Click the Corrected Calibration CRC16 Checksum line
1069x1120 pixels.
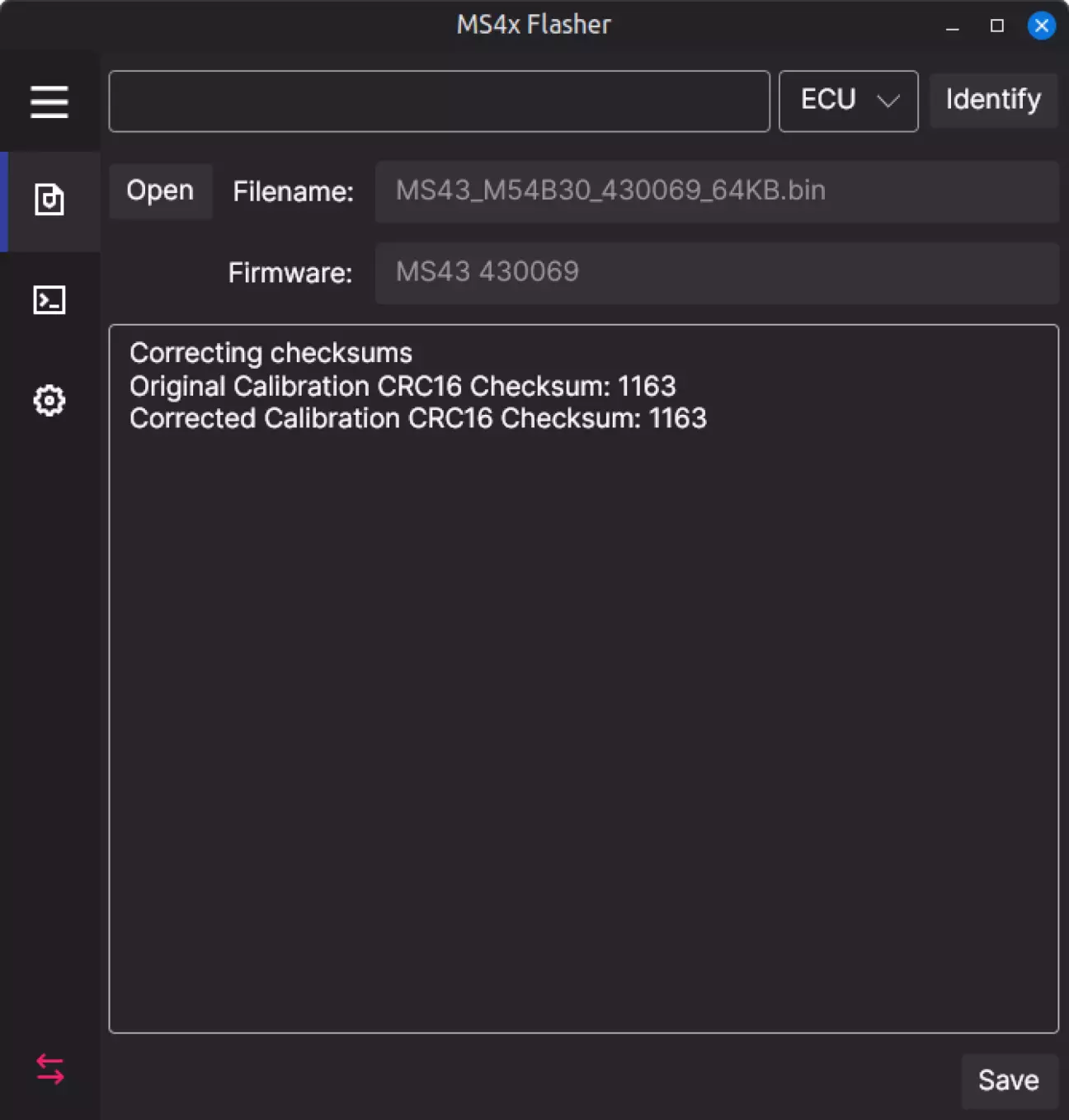point(417,418)
